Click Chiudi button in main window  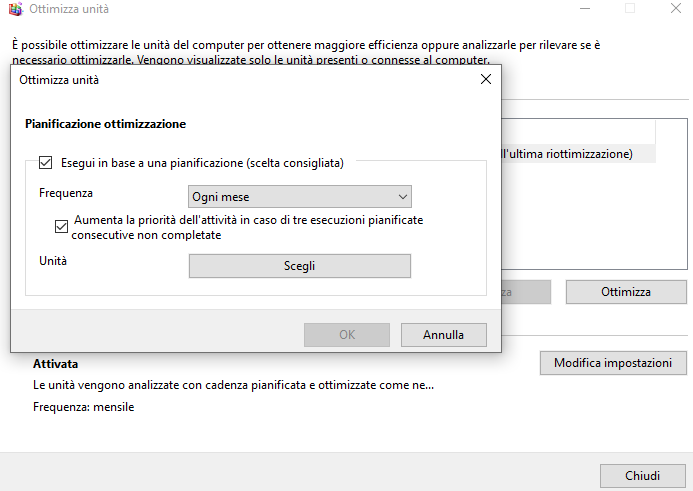[x=643, y=476]
